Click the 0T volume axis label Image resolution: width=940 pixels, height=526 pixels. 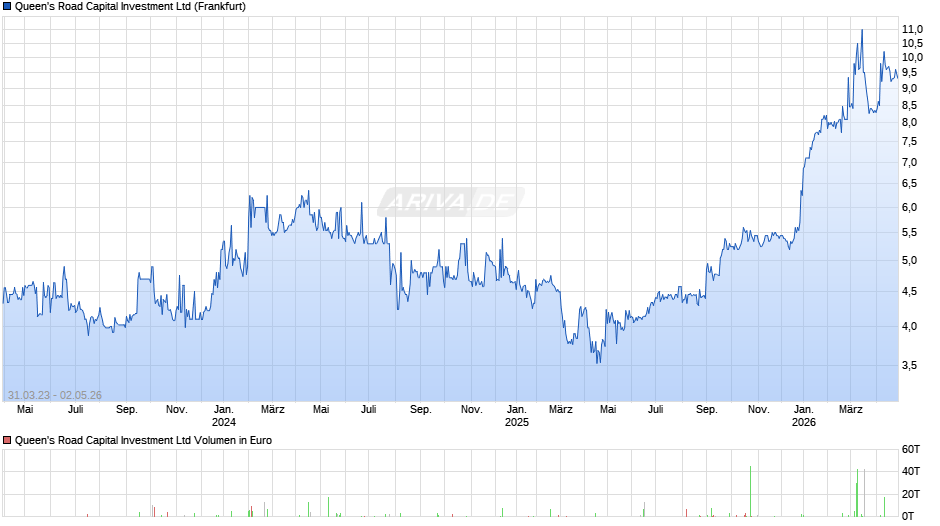908,516
